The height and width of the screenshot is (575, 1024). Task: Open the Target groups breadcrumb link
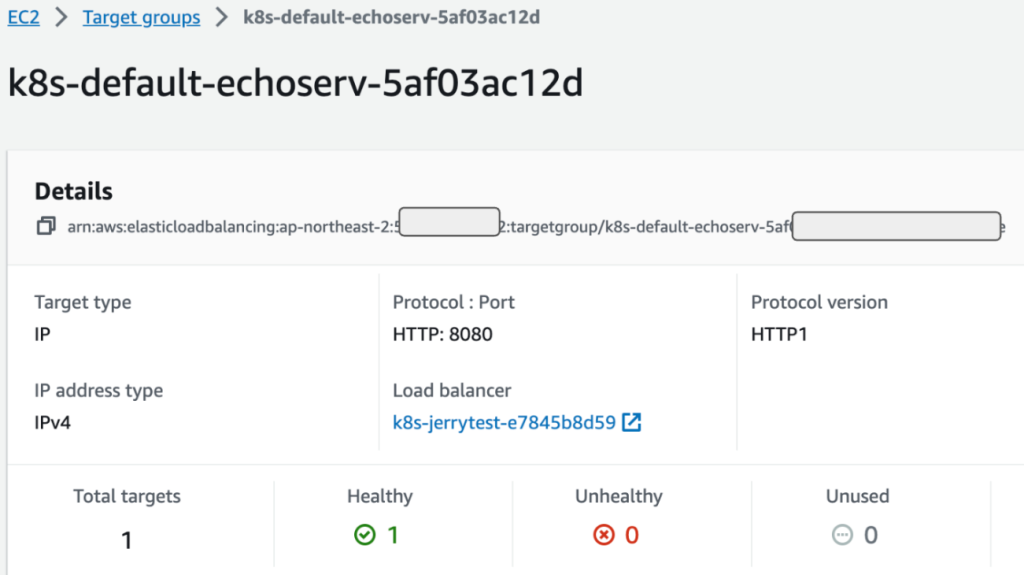(141, 18)
